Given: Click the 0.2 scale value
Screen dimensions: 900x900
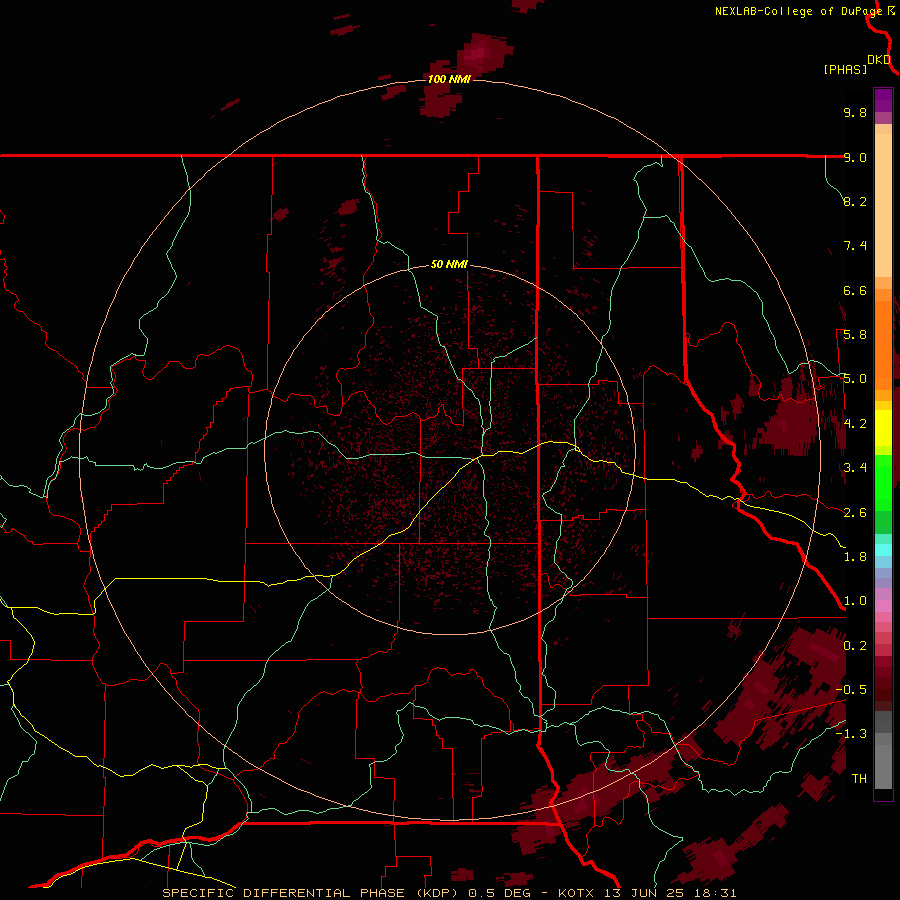Looking at the screenshot, I should (x=855, y=646).
